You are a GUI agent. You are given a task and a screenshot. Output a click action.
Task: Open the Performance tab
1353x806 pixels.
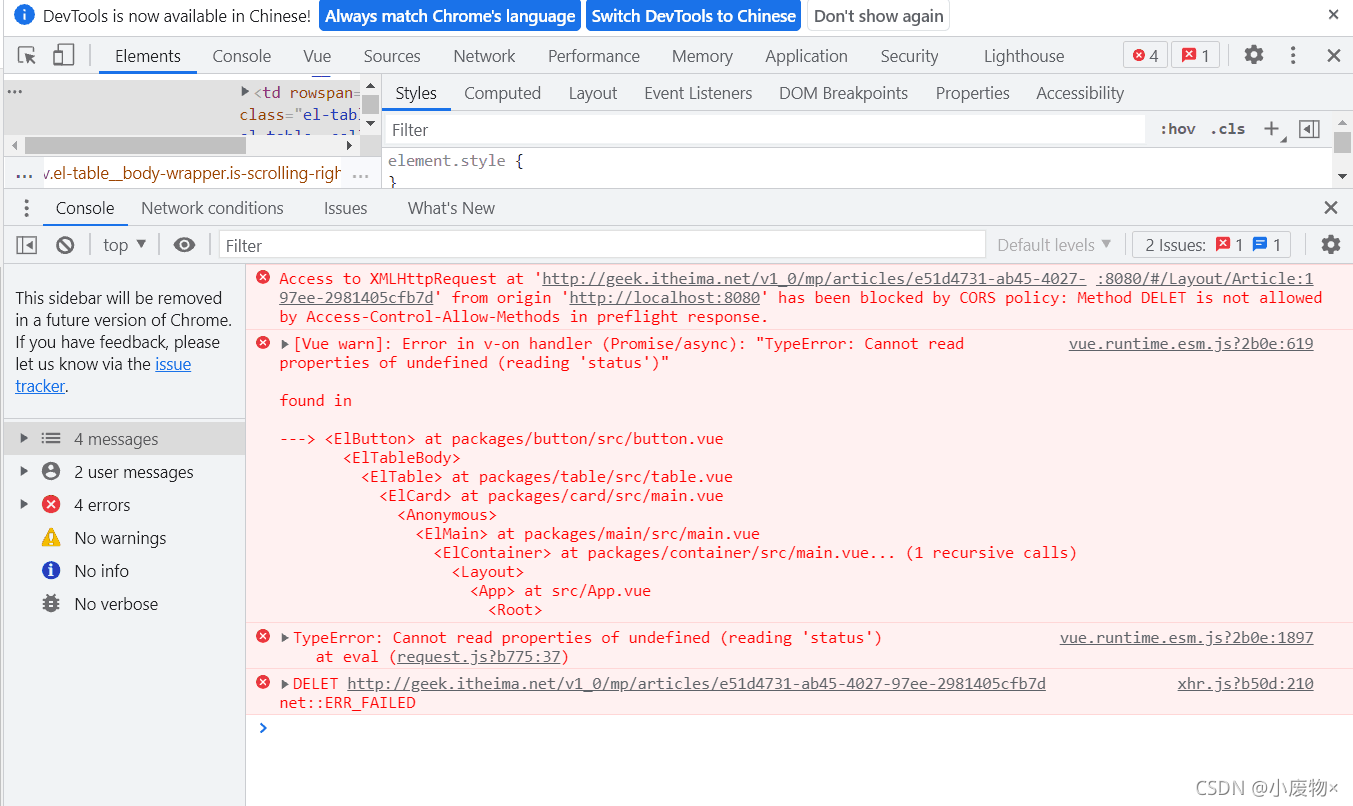click(x=594, y=56)
